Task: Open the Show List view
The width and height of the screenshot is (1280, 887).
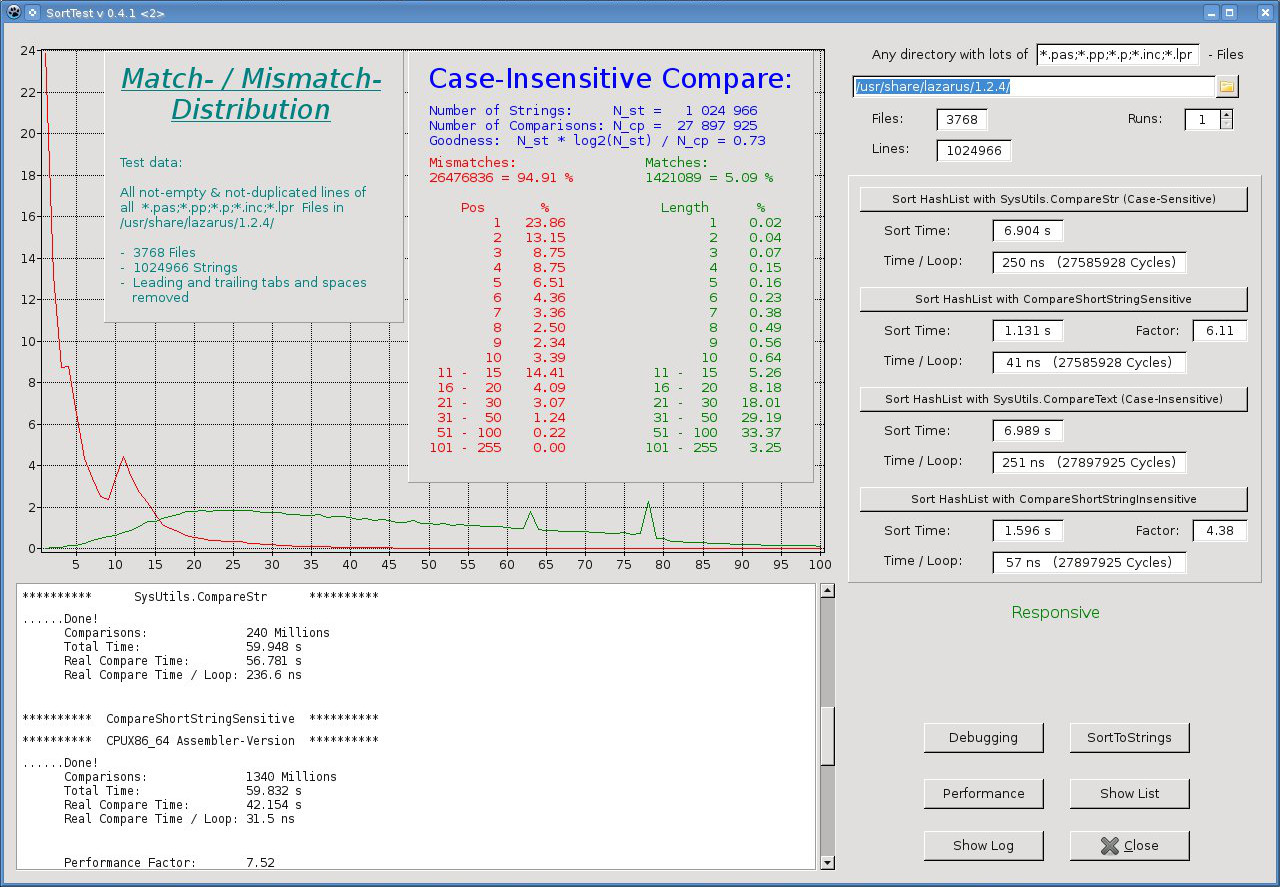Action: pyautogui.click(x=1129, y=794)
